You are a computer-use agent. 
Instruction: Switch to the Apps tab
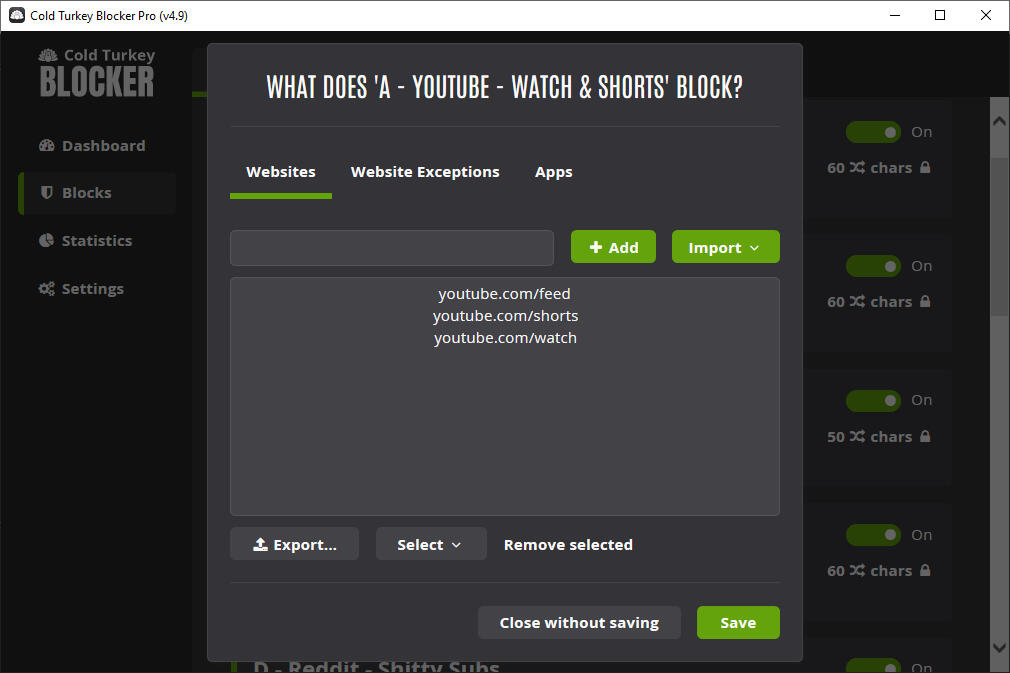553,172
